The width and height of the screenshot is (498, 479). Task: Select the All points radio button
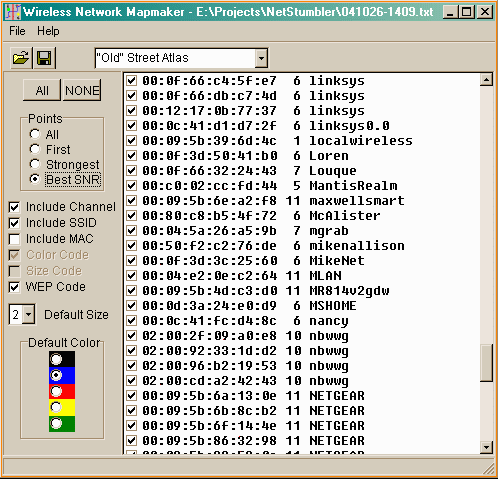(35, 134)
